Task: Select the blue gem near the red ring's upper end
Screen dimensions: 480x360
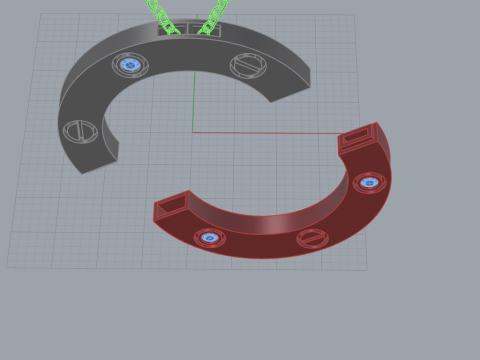Action: pyautogui.click(x=369, y=182)
